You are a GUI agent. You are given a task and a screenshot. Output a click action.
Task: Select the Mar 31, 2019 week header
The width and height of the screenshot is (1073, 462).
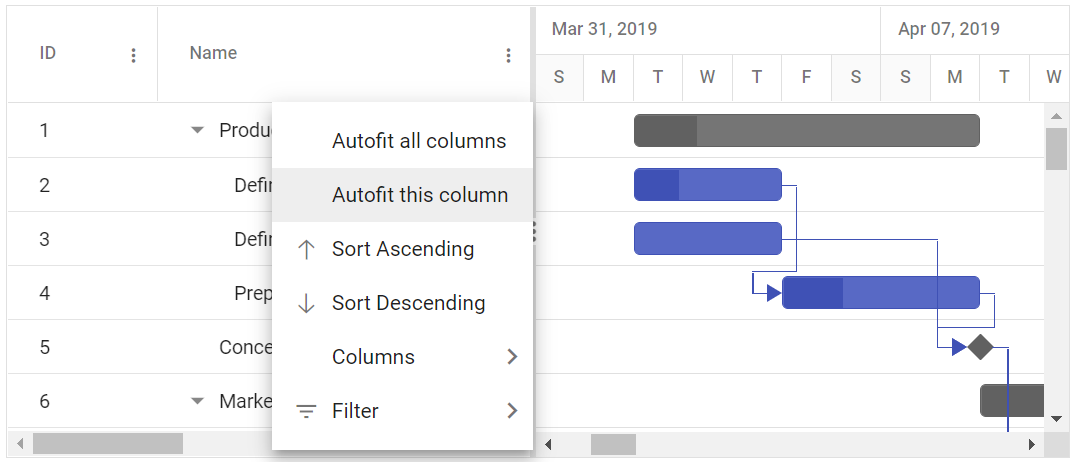tap(605, 29)
